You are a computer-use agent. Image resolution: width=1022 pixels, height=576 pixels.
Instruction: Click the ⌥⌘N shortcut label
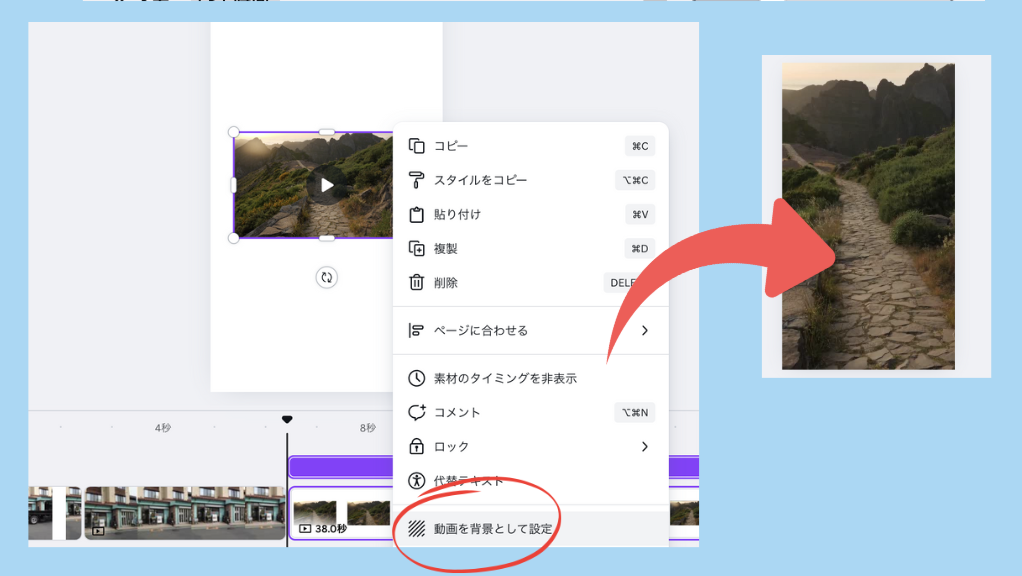click(x=635, y=412)
